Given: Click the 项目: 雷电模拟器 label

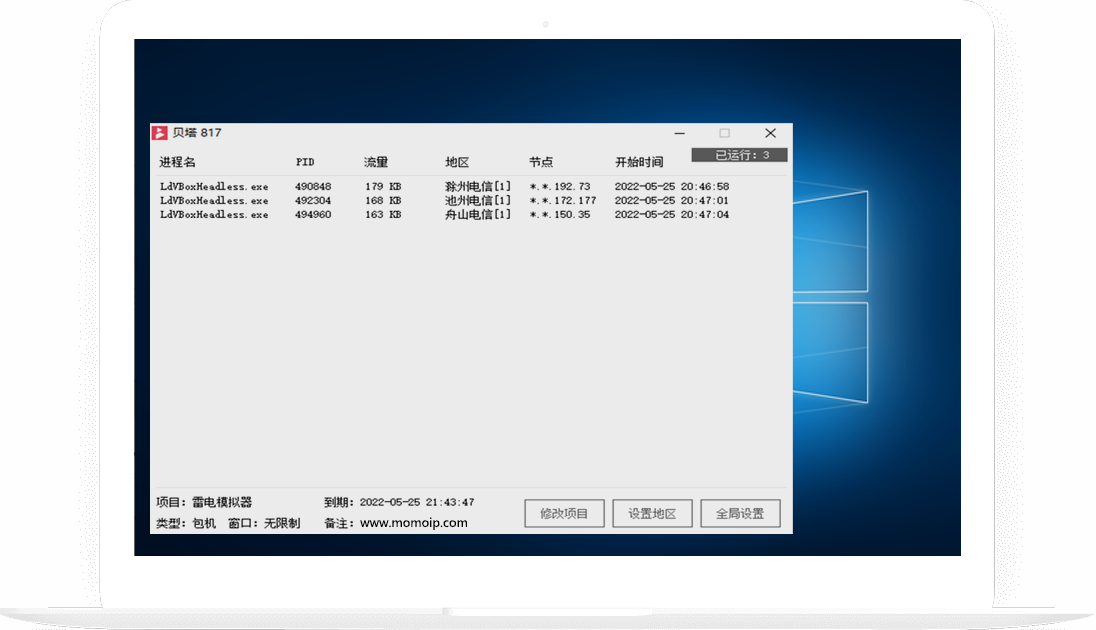Looking at the screenshot, I should (x=204, y=502).
